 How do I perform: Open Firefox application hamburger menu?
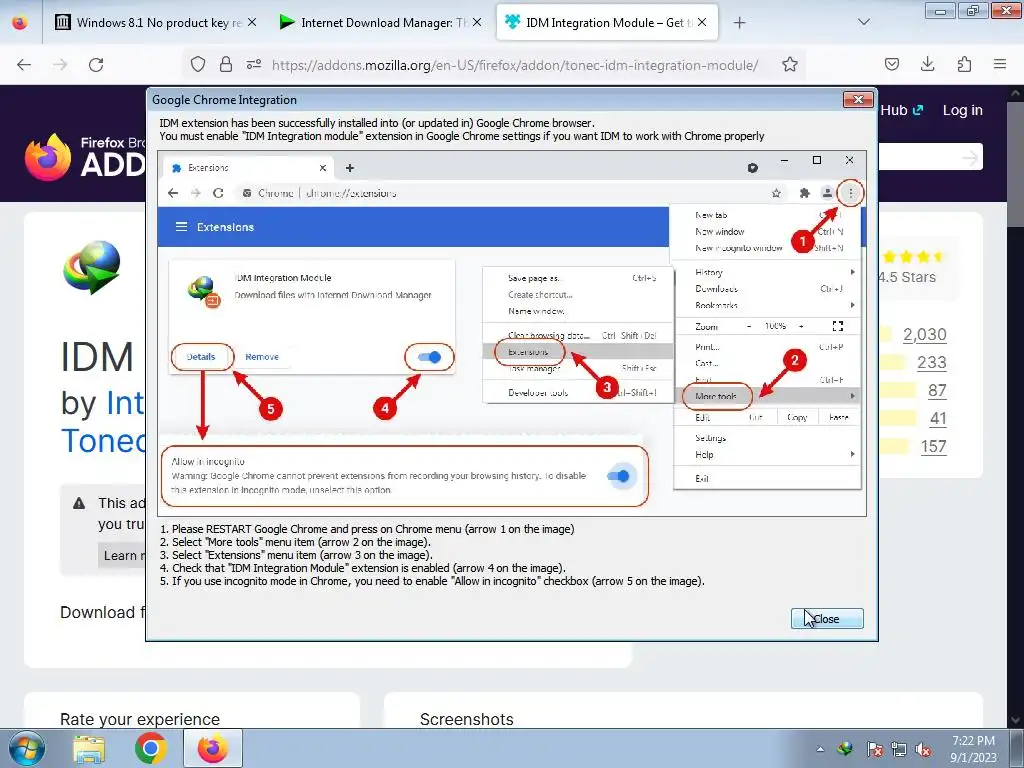tap(1000, 64)
